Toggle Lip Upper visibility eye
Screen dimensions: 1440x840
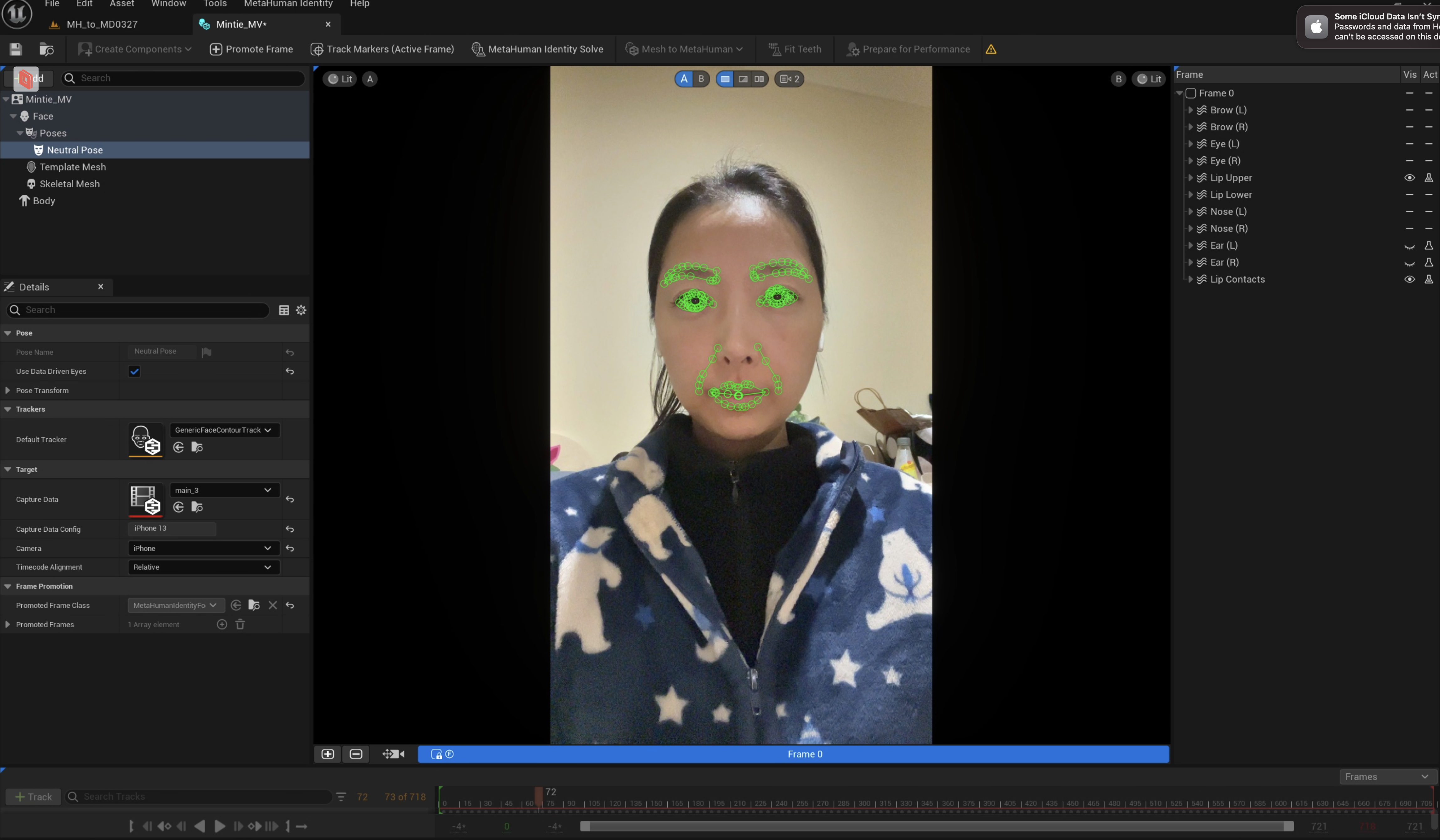tap(1409, 178)
